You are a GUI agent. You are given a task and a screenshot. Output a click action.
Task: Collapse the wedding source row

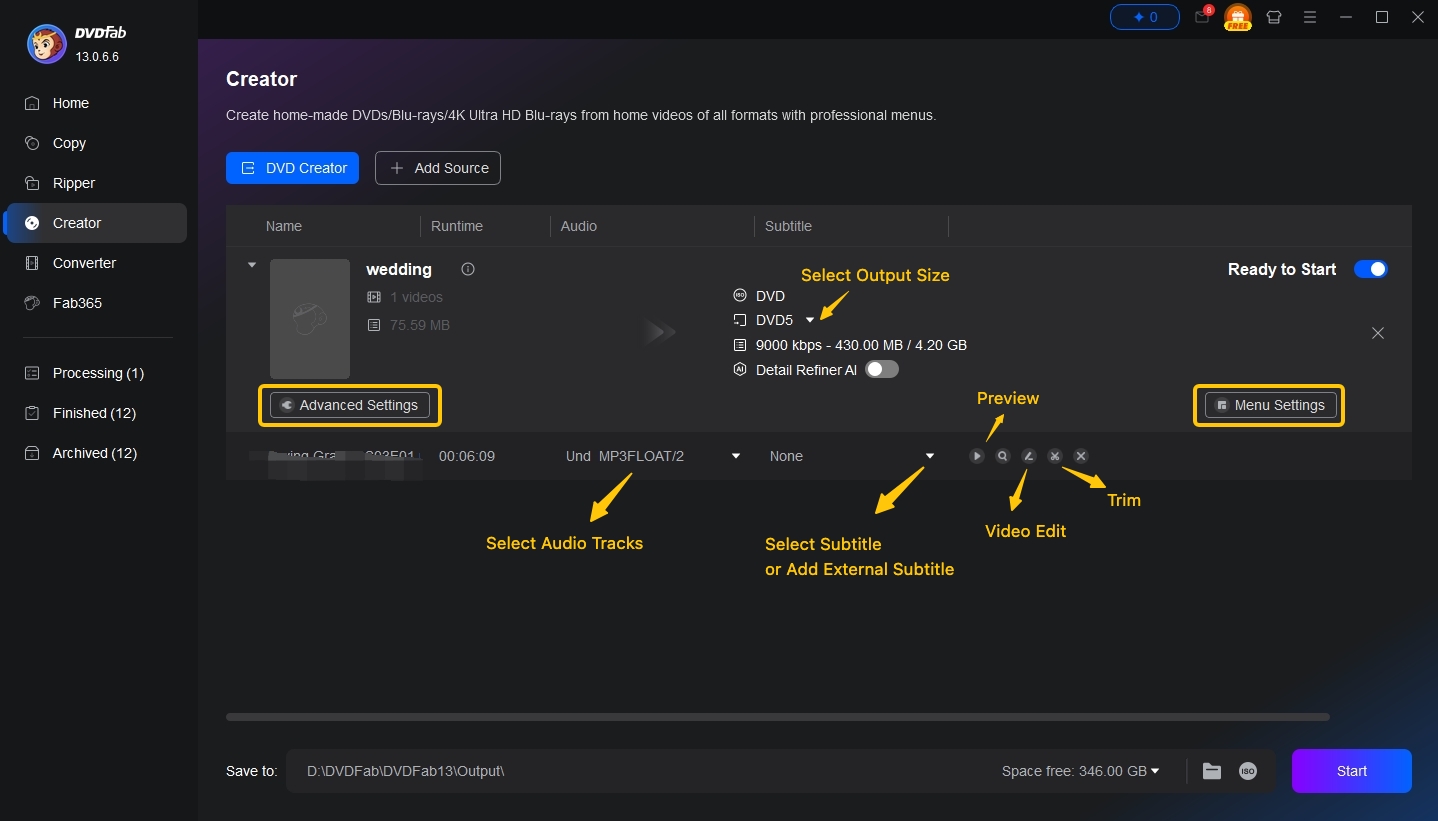point(252,265)
